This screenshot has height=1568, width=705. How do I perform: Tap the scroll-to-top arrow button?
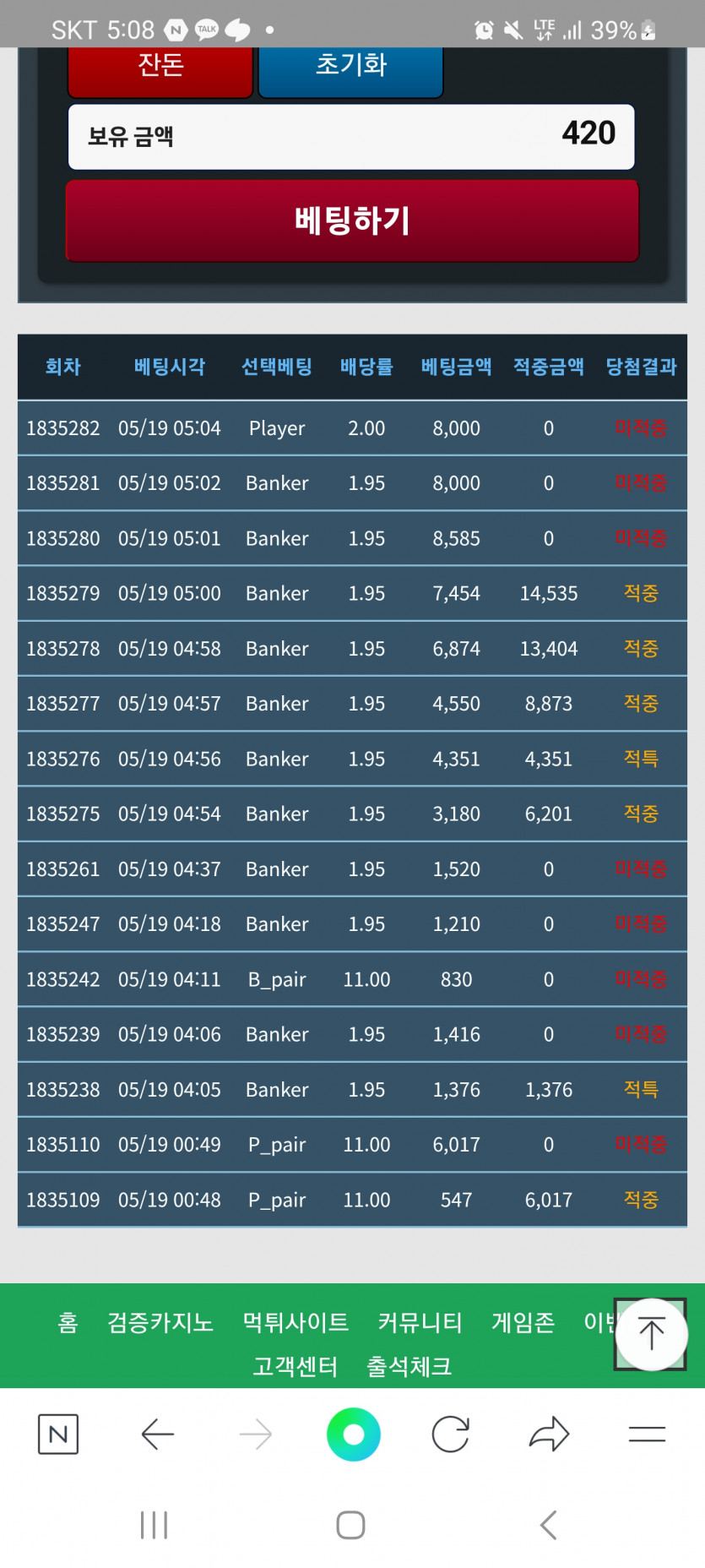tap(651, 1334)
